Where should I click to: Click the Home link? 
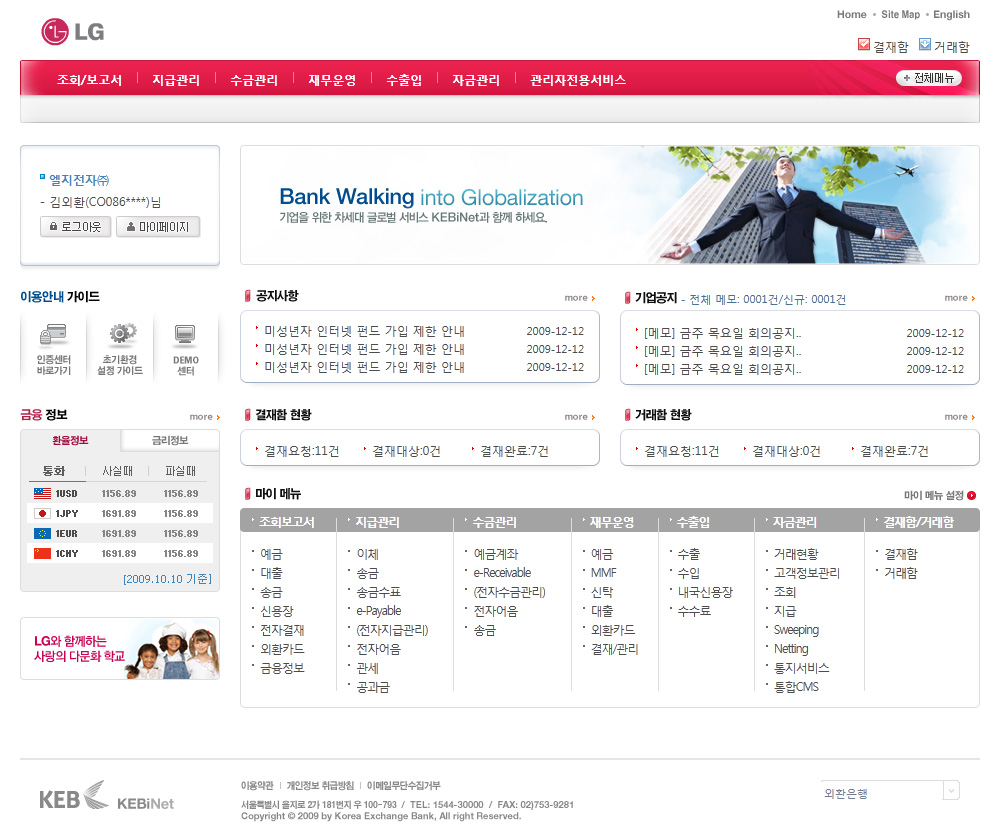851,14
